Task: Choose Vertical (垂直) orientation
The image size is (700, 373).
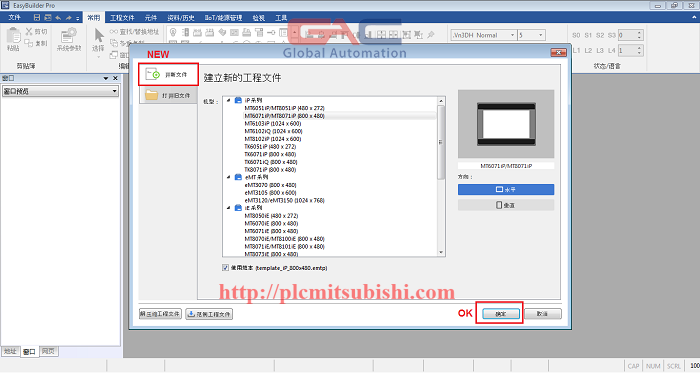Action: pos(506,205)
